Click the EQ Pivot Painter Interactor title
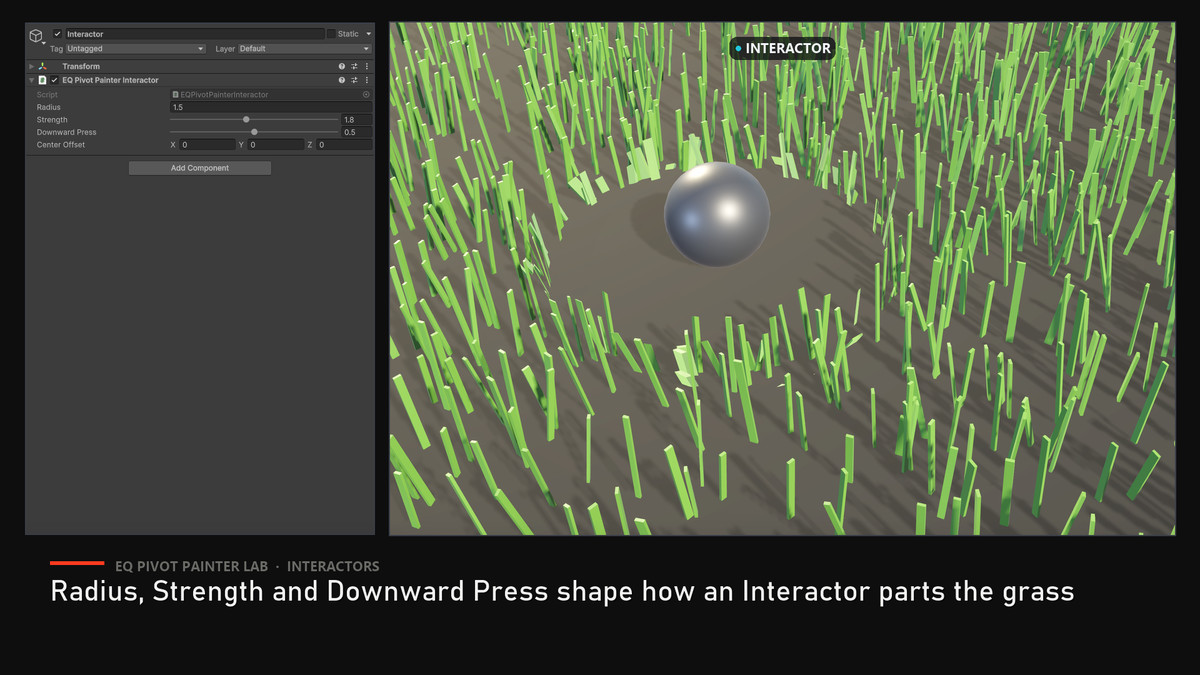Screen dimensions: 1200x675 point(111,80)
